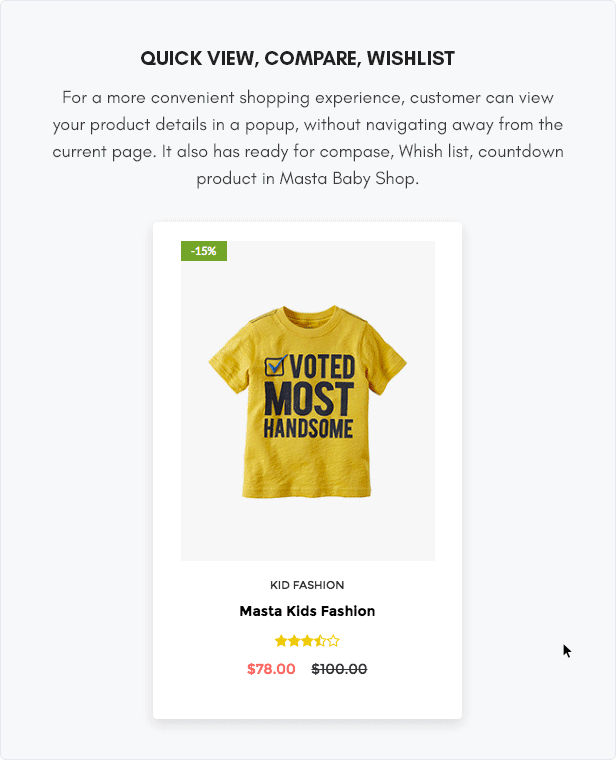Click the word HANDSOME on the shirt
This screenshot has height=760, width=616.
[x=308, y=428]
